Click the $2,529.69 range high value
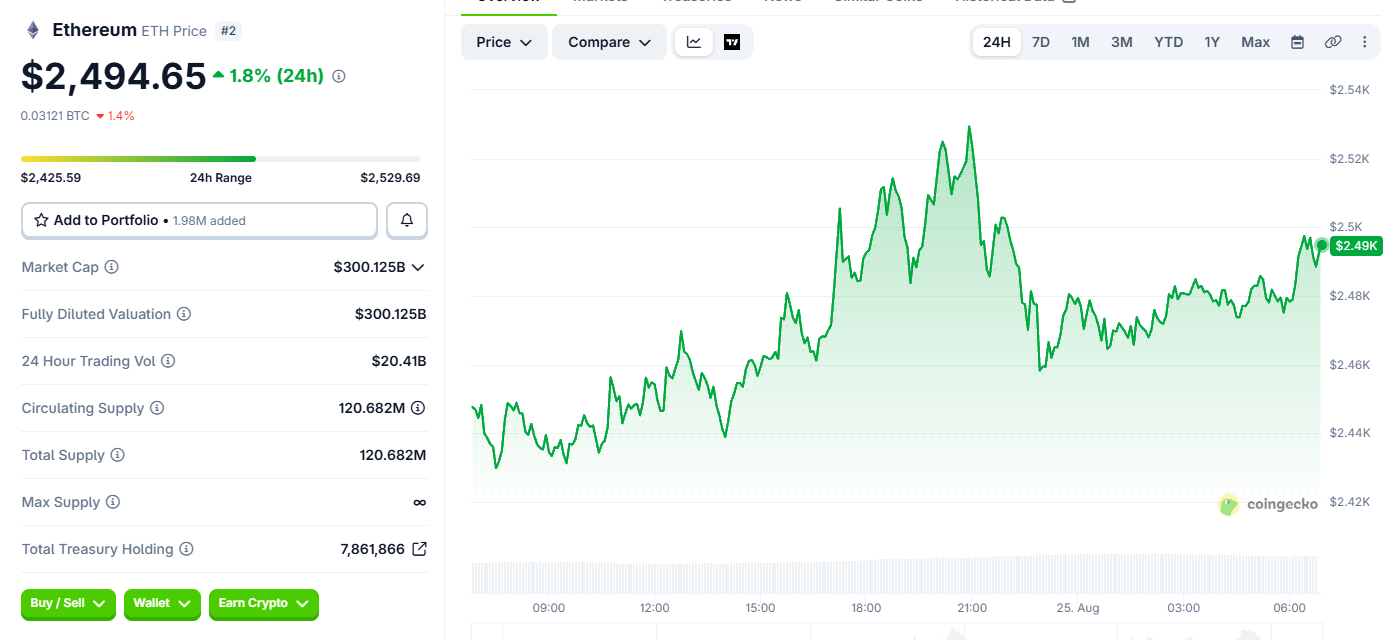This screenshot has height=640, width=1396. point(390,178)
